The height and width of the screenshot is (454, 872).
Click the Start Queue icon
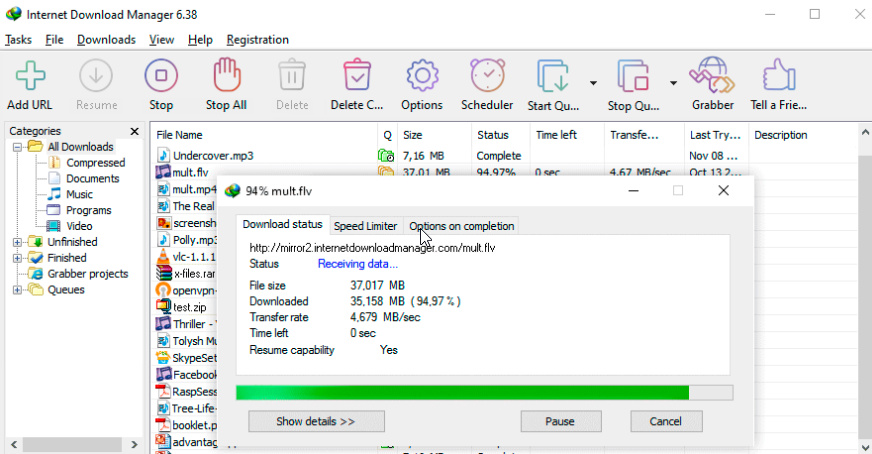tap(553, 76)
